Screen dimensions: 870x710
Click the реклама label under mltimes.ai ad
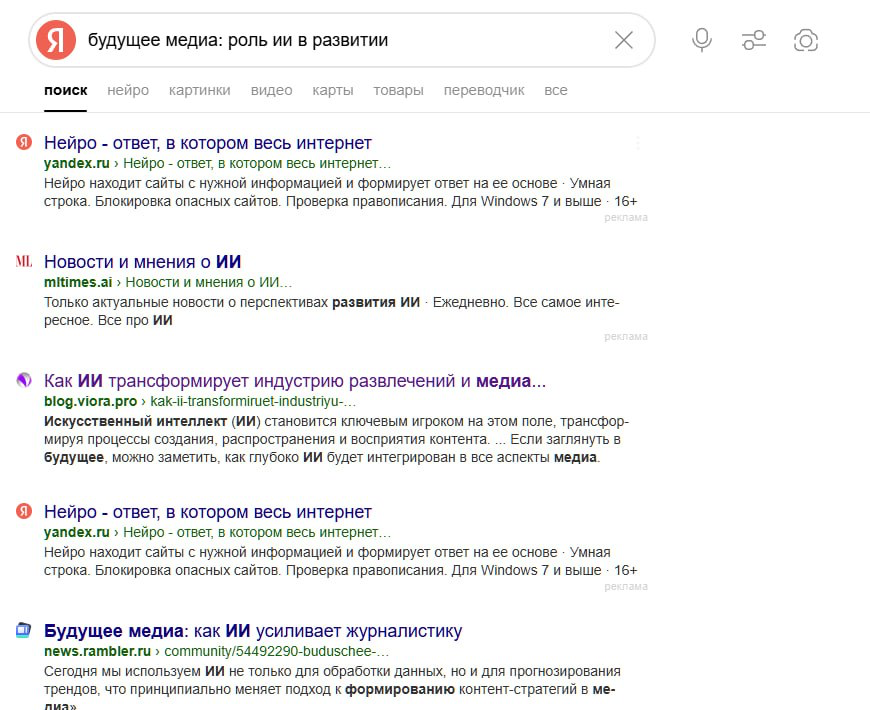tap(625, 336)
